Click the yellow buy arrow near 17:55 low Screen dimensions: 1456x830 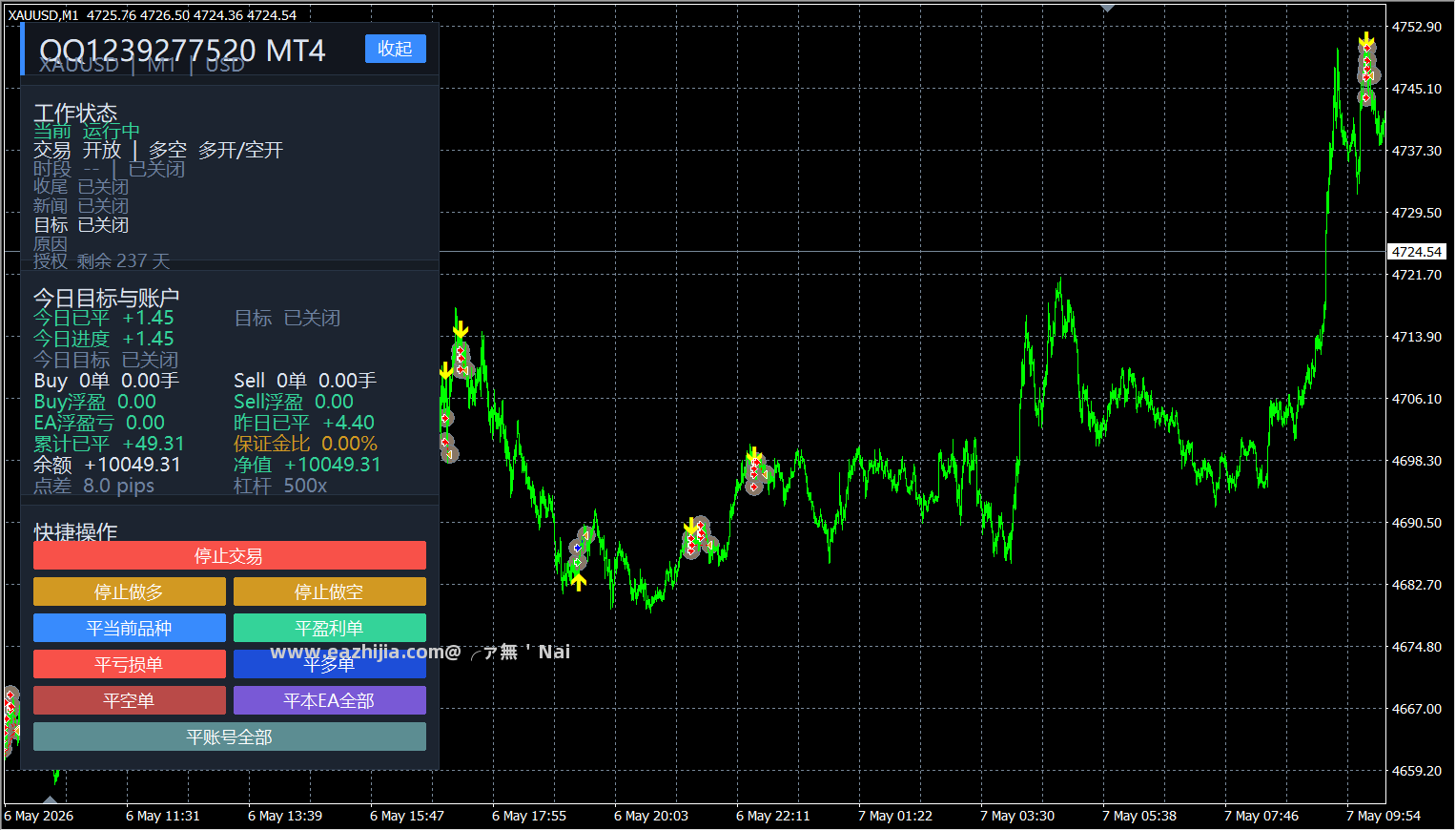[578, 581]
